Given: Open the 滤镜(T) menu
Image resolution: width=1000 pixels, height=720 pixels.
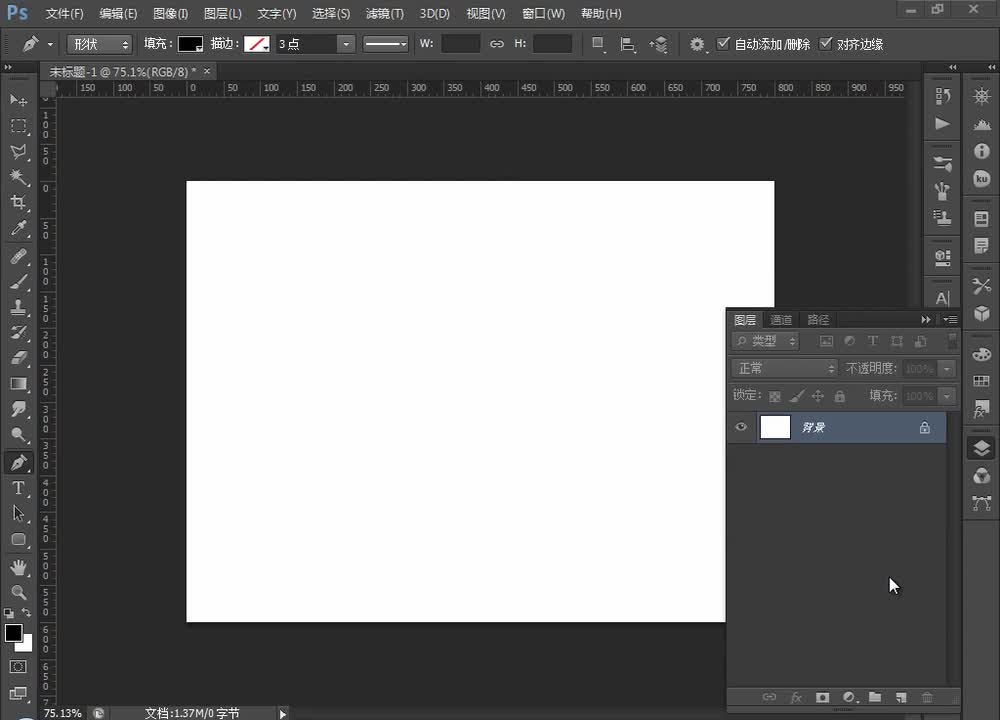Looking at the screenshot, I should (385, 13).
